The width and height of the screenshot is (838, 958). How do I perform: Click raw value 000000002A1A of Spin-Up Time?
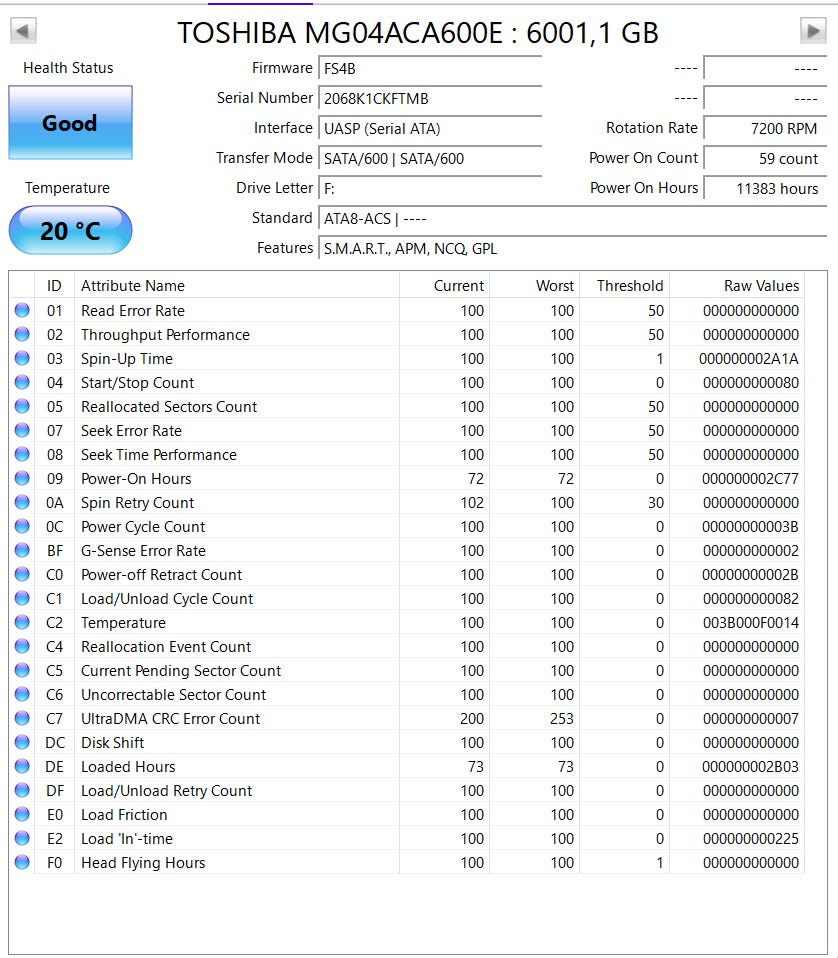tap(749, 359)
